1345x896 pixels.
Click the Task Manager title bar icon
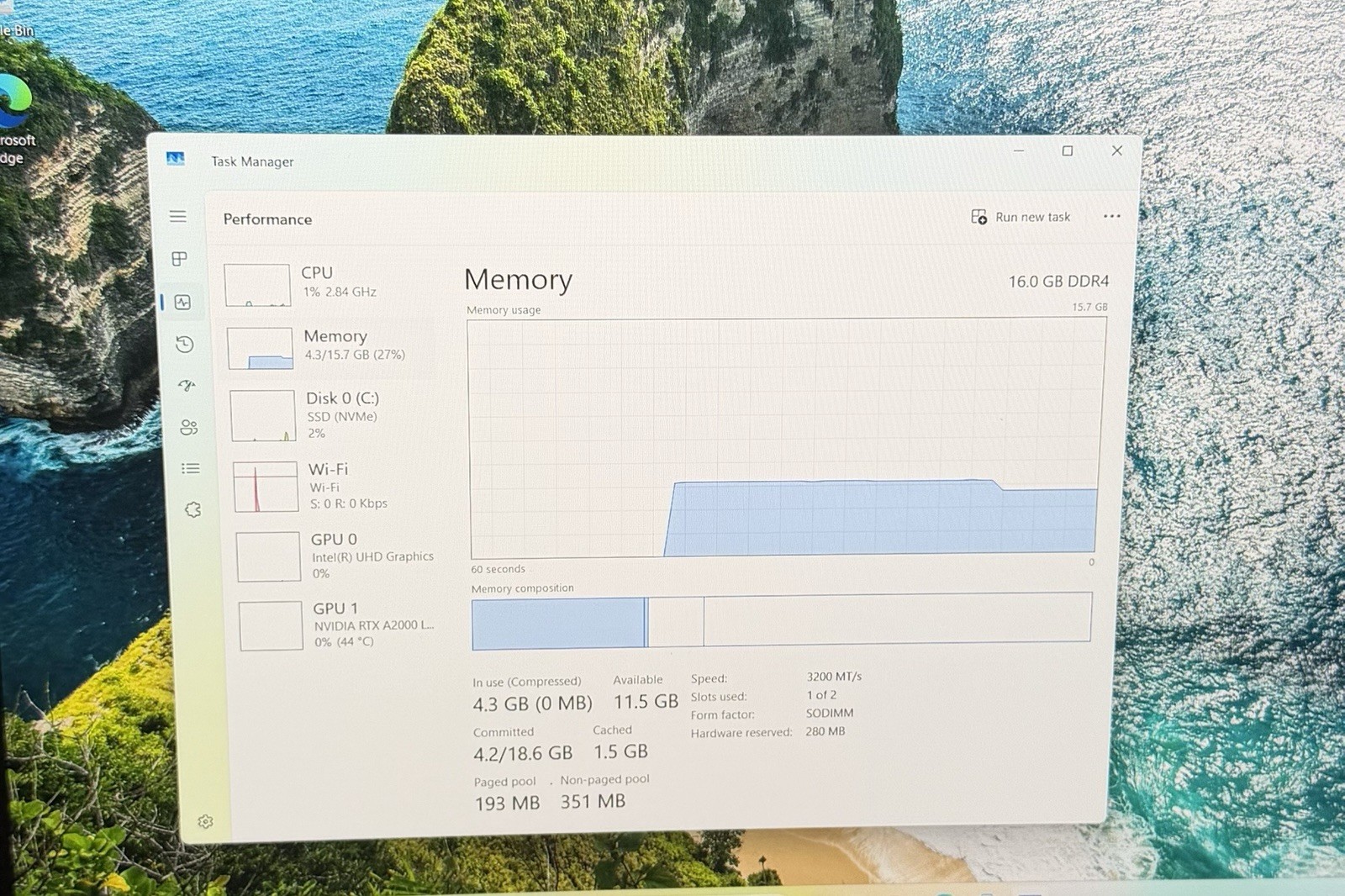tap(175, 159)
